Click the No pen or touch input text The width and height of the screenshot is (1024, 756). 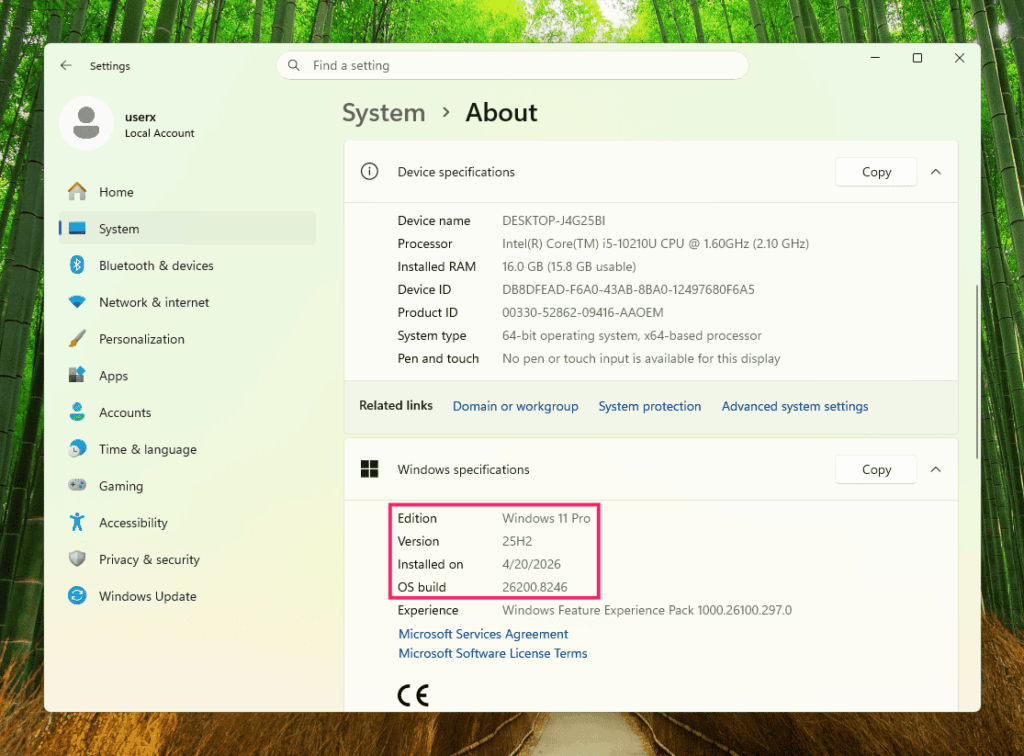pos(641,358)
